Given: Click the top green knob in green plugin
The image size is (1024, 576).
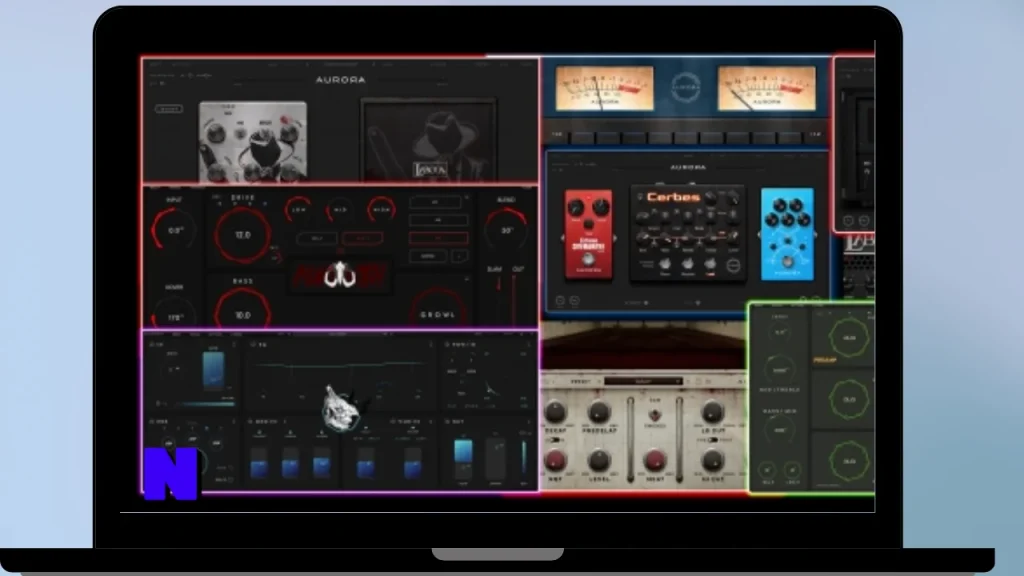Looking at the screenshot, I should tap(849, 338).
